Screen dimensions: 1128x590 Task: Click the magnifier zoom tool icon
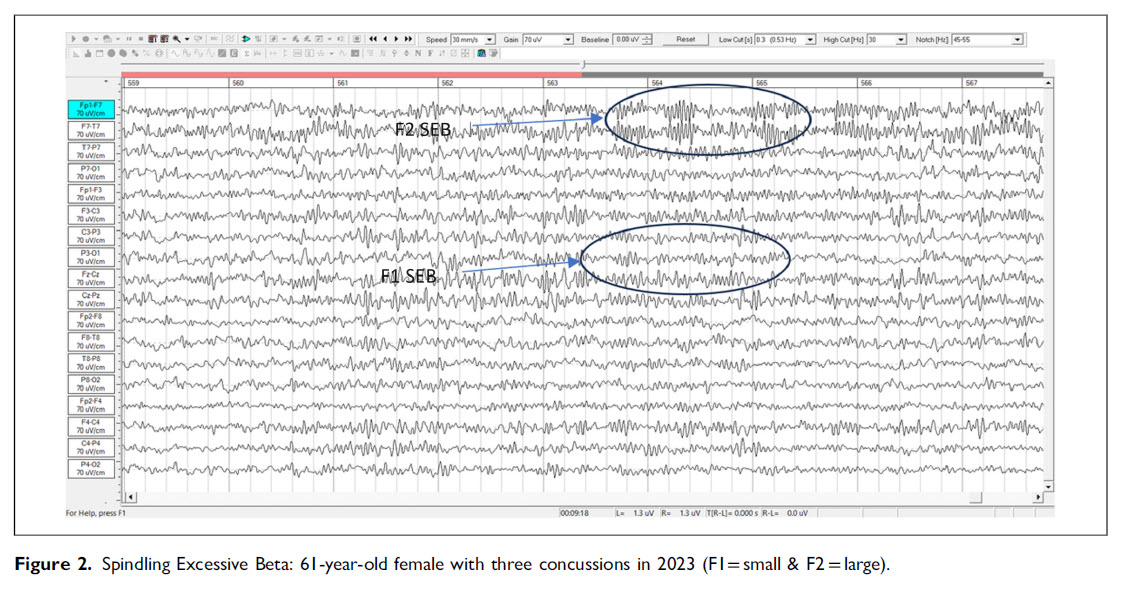tap(175, 39)
